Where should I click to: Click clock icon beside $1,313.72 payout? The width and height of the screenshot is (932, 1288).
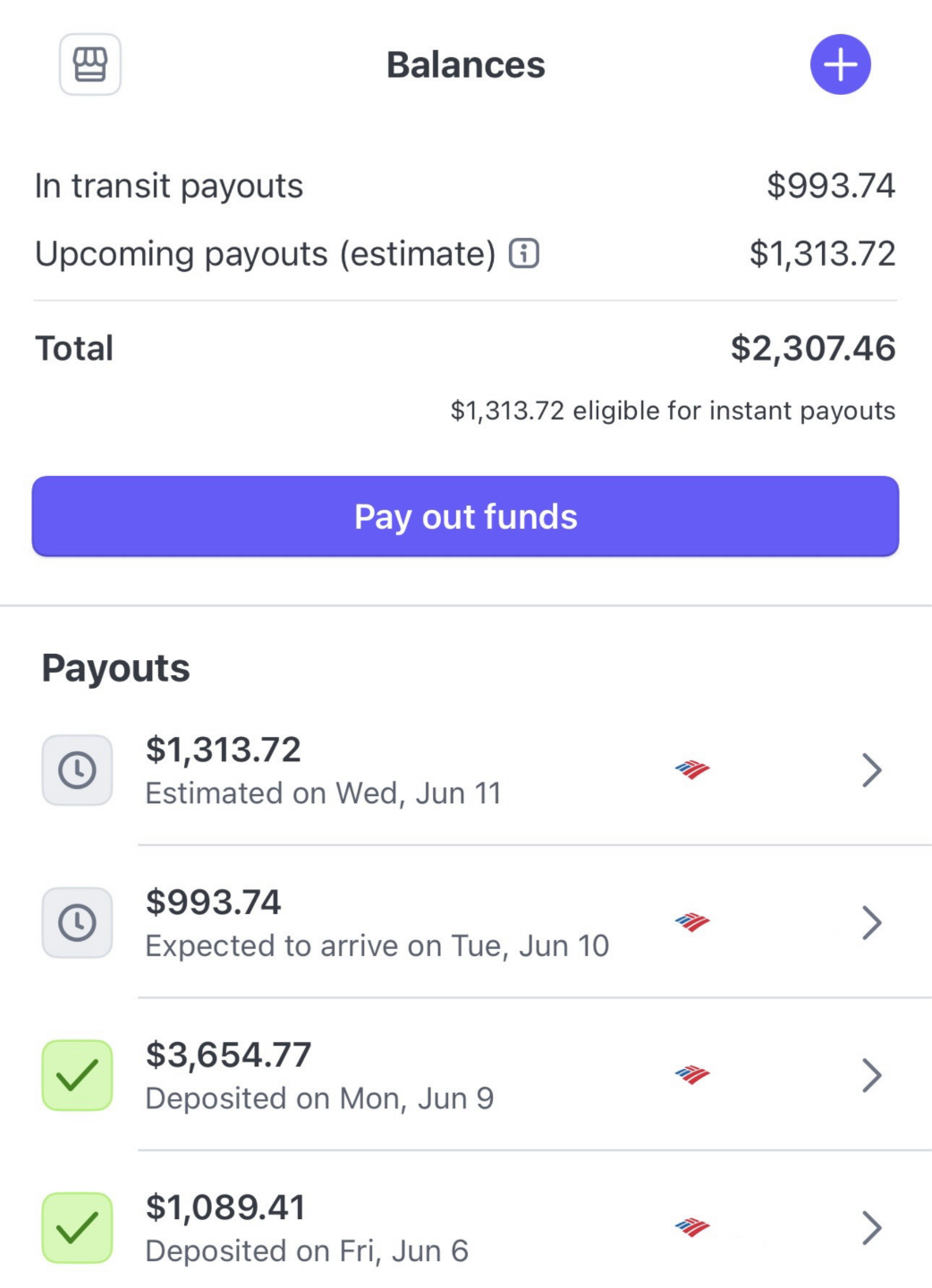coord(78,770)
